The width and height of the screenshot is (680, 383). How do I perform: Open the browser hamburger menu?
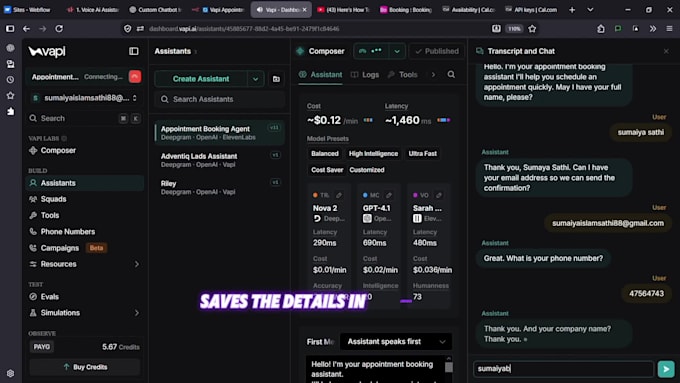point(669,29)
